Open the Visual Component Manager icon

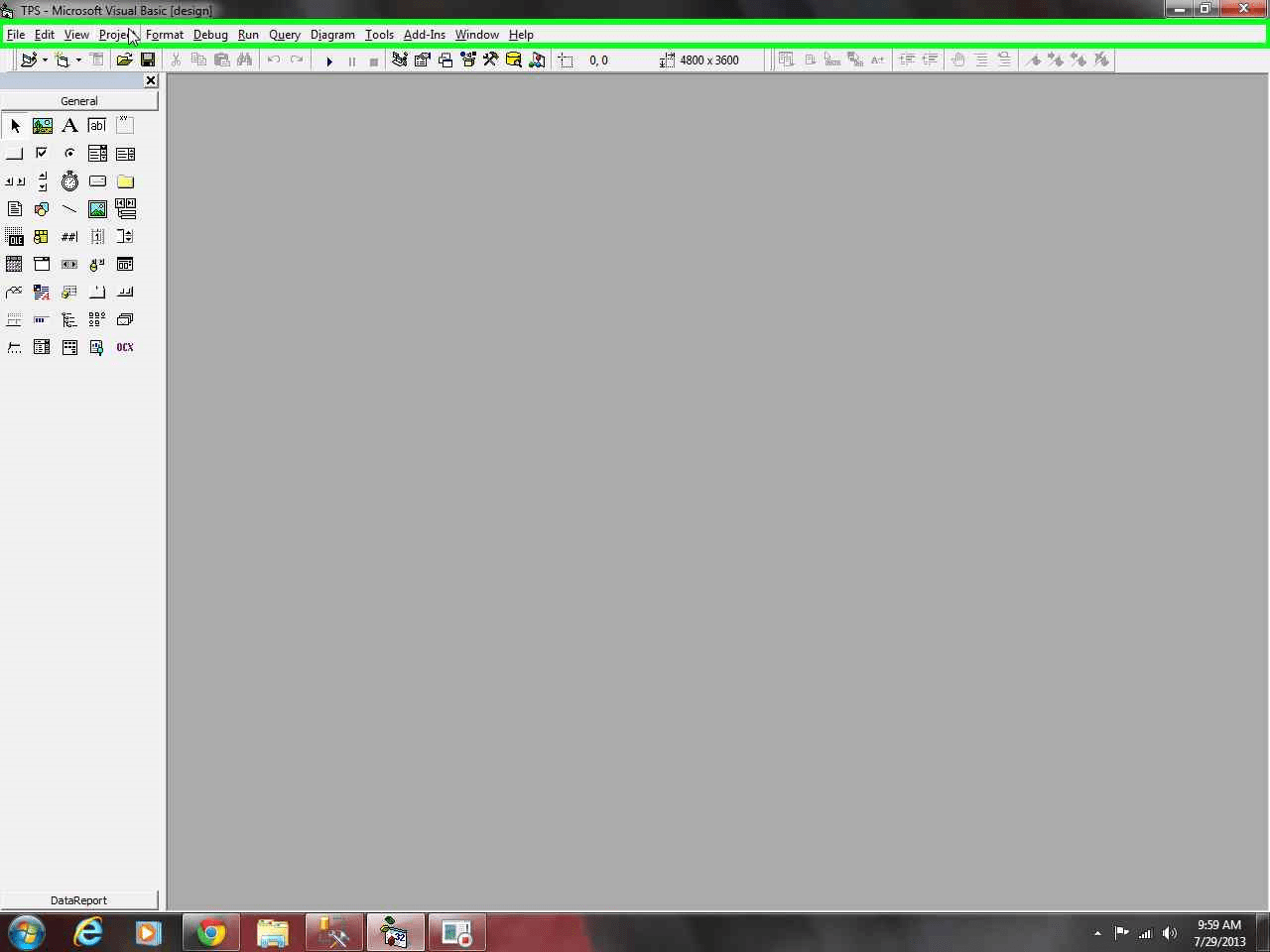(x=537, y=60)
